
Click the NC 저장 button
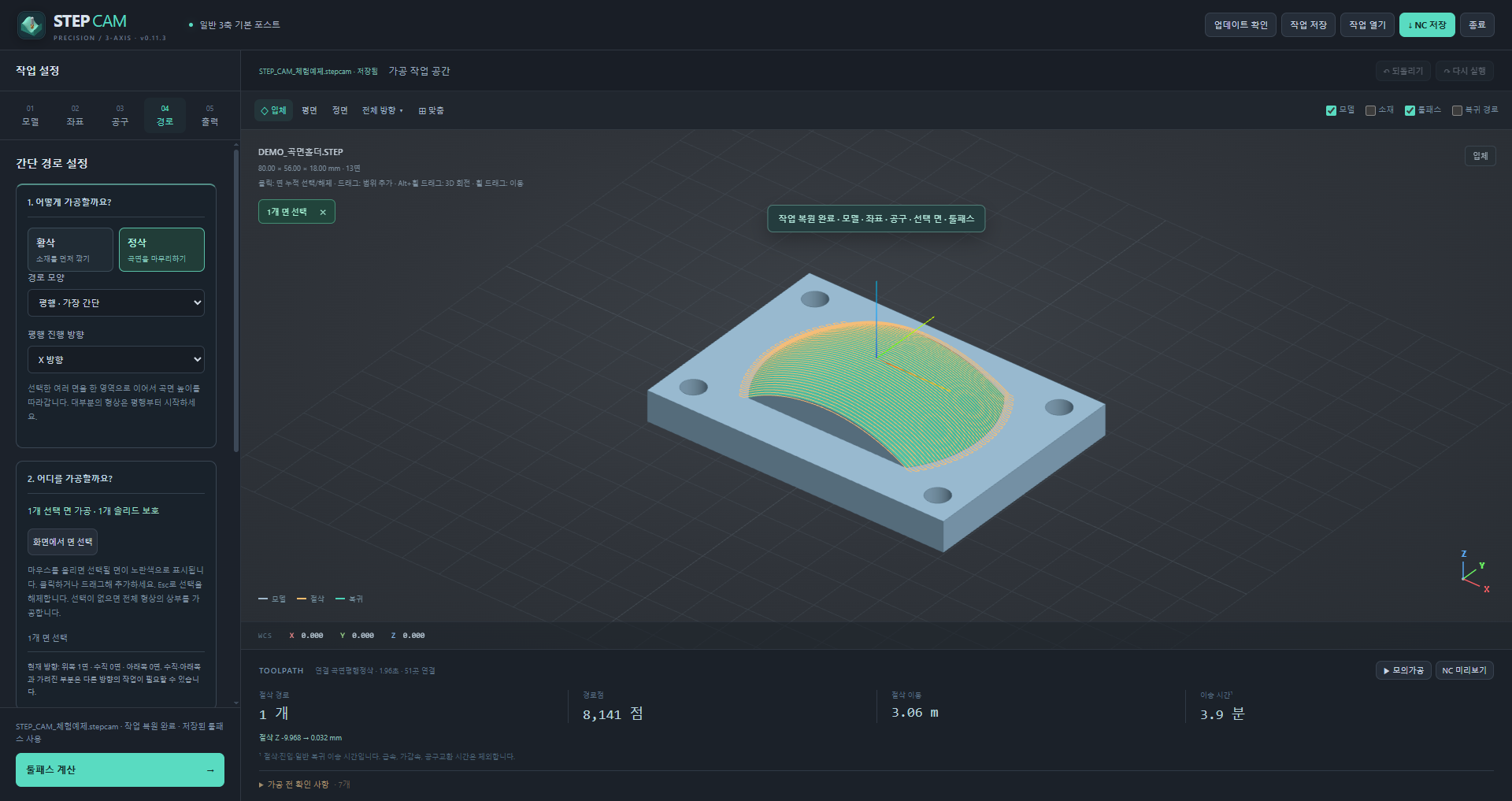point(1427,25)
